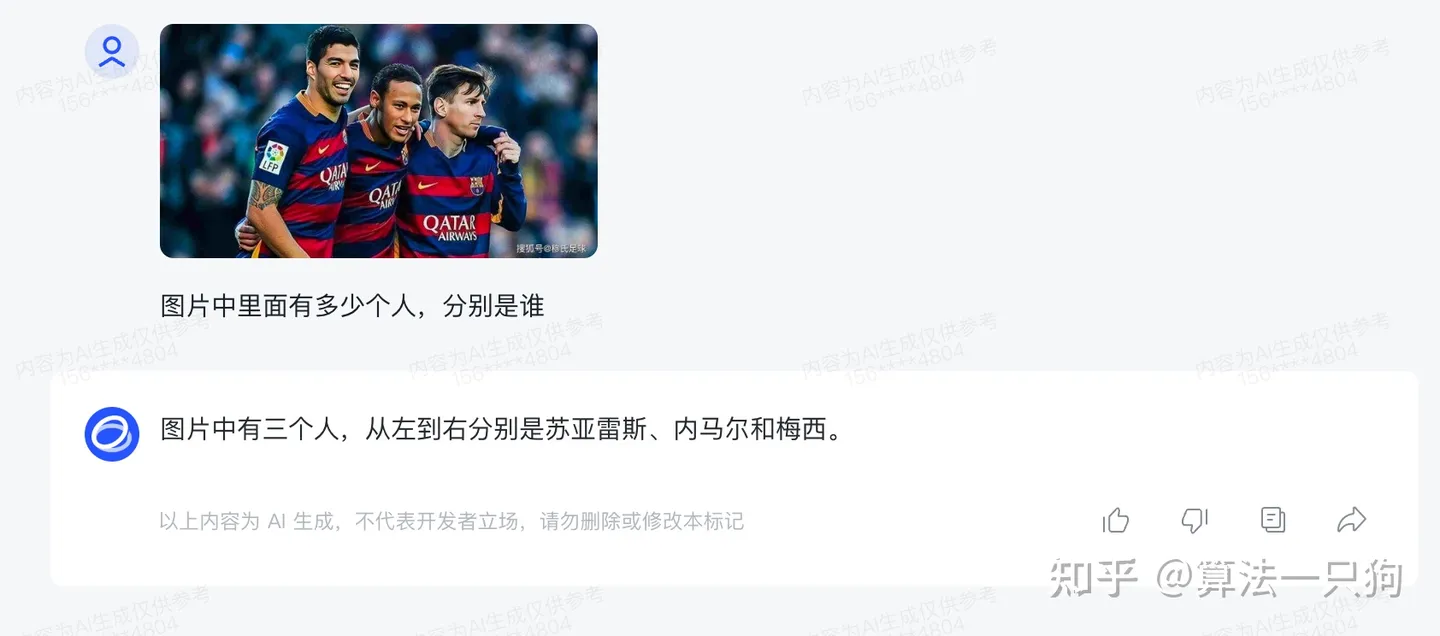The height and width of the screenshot is (636, 1440).
Task: Click the @算法一只狗 author handle
Action: pyautogui.click(x=1281, y=579)
